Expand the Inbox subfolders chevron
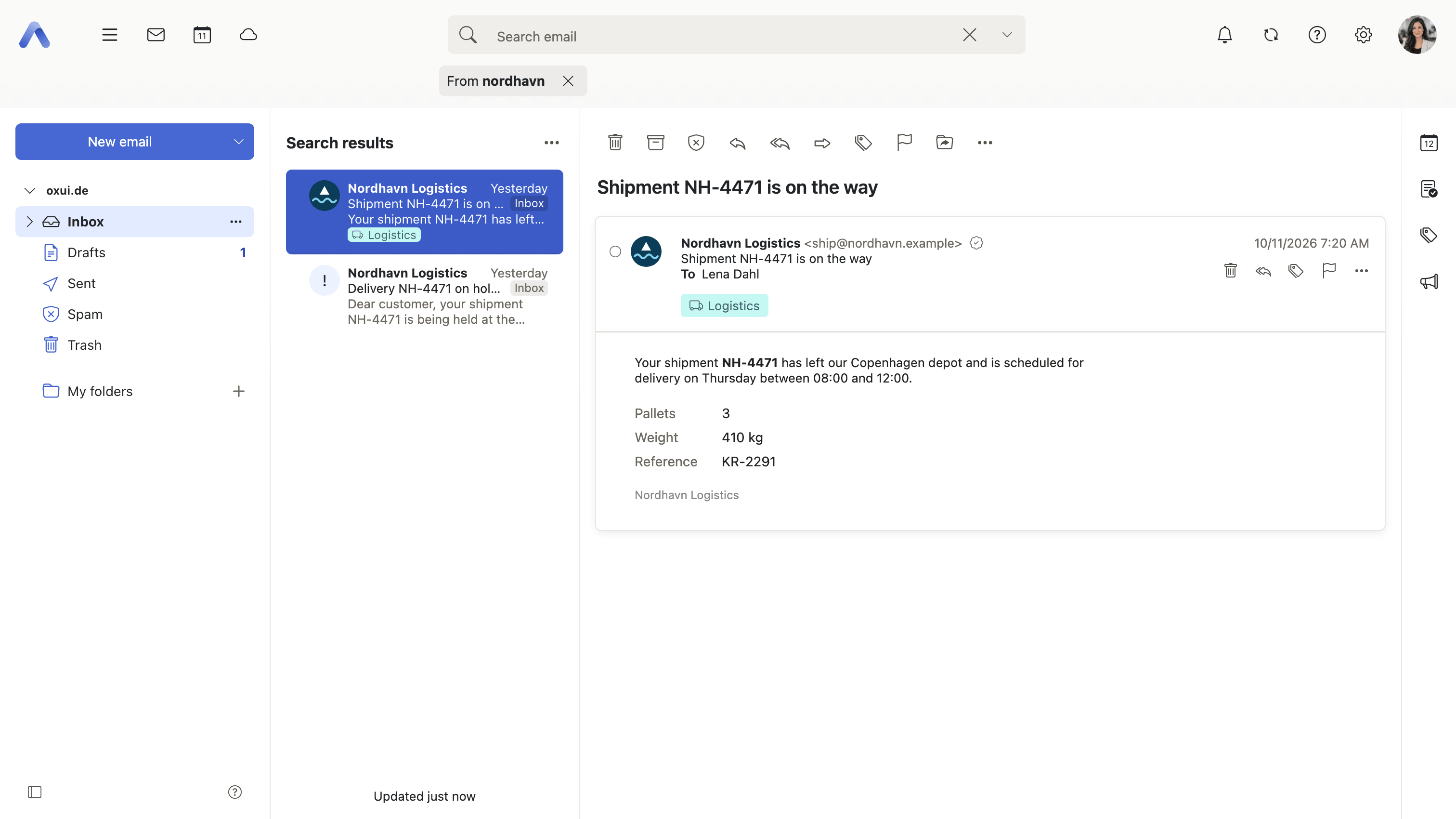Screen dimensions: 1456x819 pyautogui.click(x=30, y=222)
